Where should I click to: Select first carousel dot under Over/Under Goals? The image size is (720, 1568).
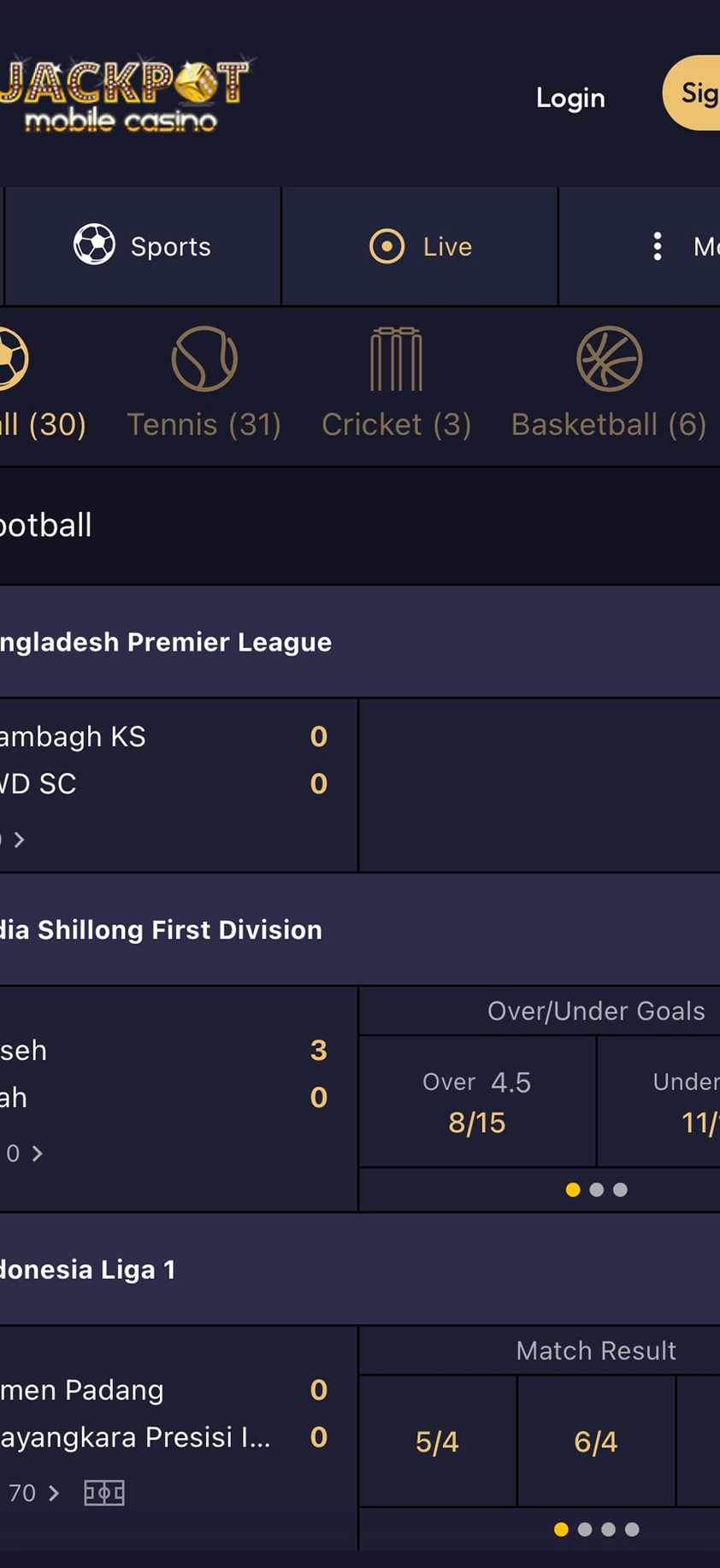pyautogui.click(x=573, y=1189)
